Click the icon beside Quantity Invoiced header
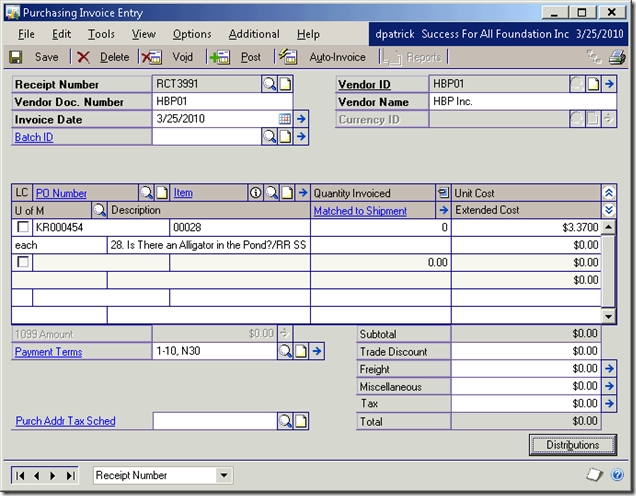Image resolution: width=636 pixels, height=496 pixels. coord(443,193)
